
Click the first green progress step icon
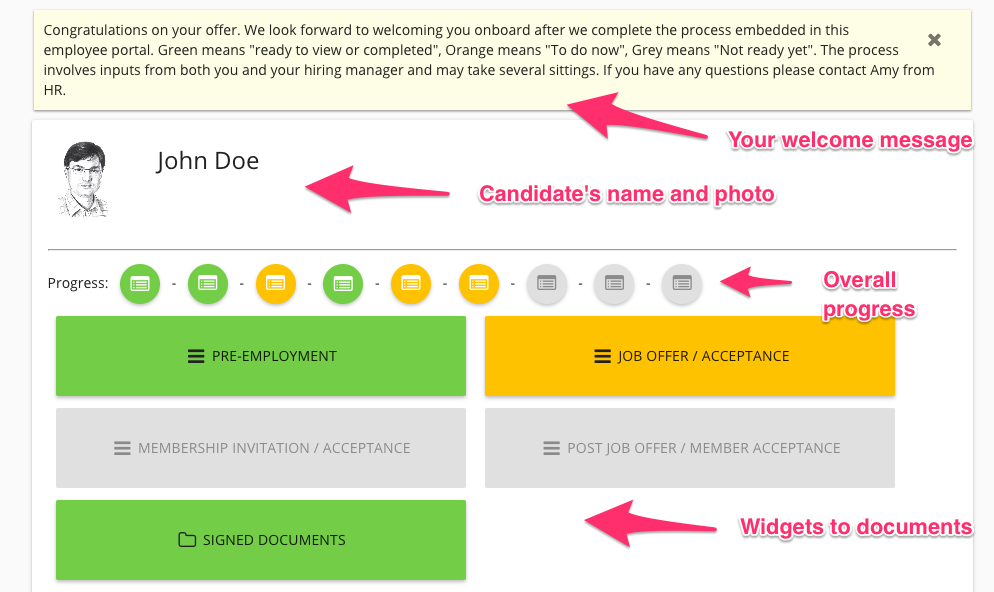pyautogui.click(x=140, y=284)
